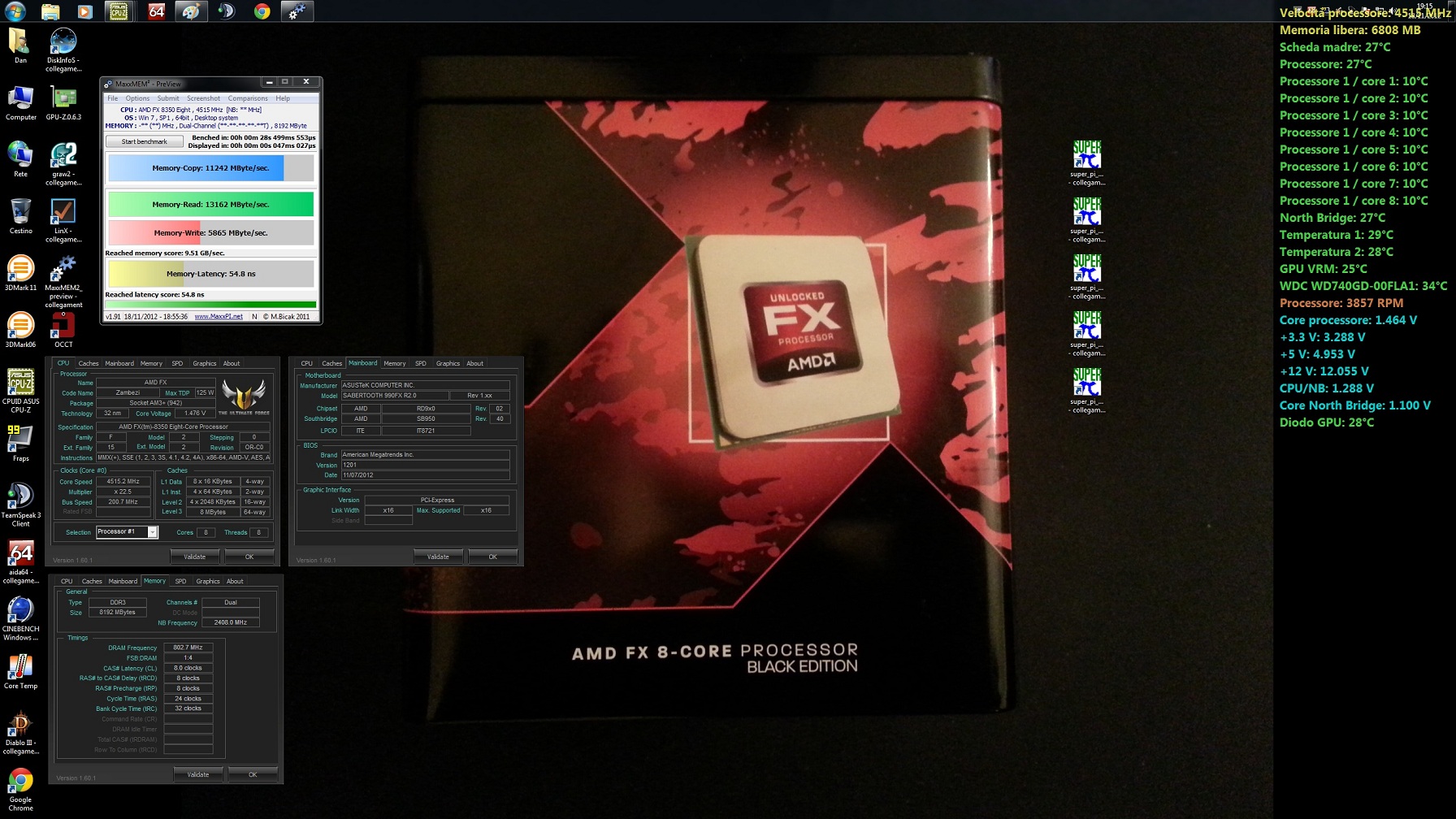
Task: Select SPD tab in CPU-Z CPU window
Action: (177, 363)
